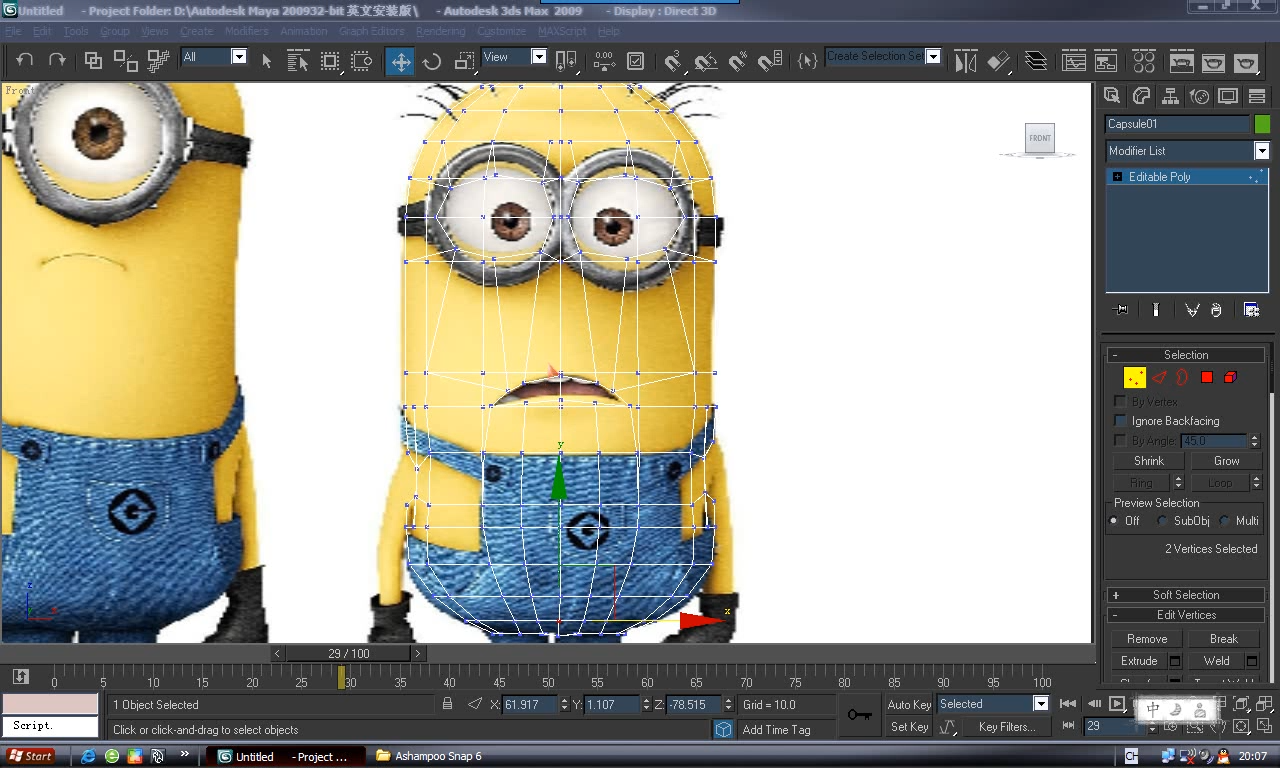The height and width of the screenshot is (768, 1280).
Task: Click the Rectangular Selection Region tool
Action: tap(330, 61)
